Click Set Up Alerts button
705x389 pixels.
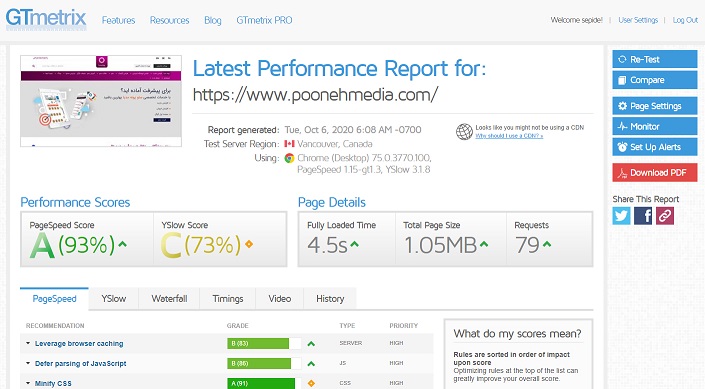tap(655, 147)
